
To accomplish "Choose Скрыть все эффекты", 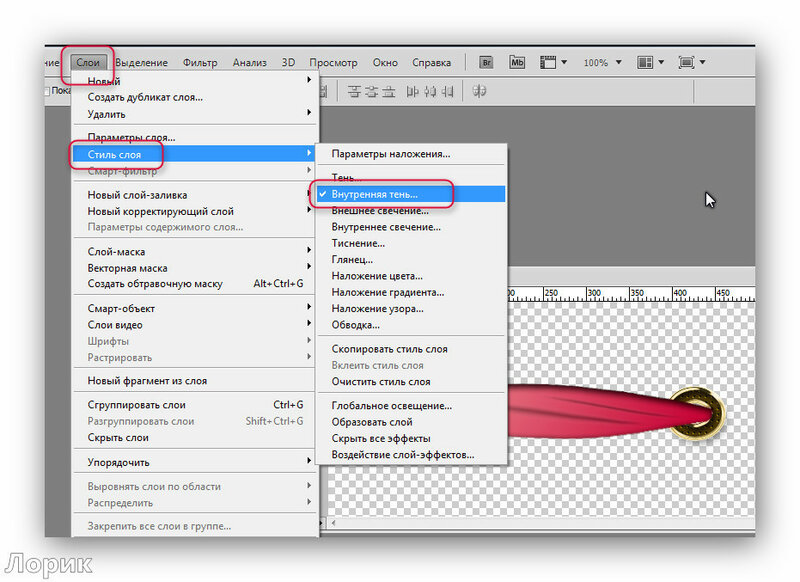I will click(411, 438).
